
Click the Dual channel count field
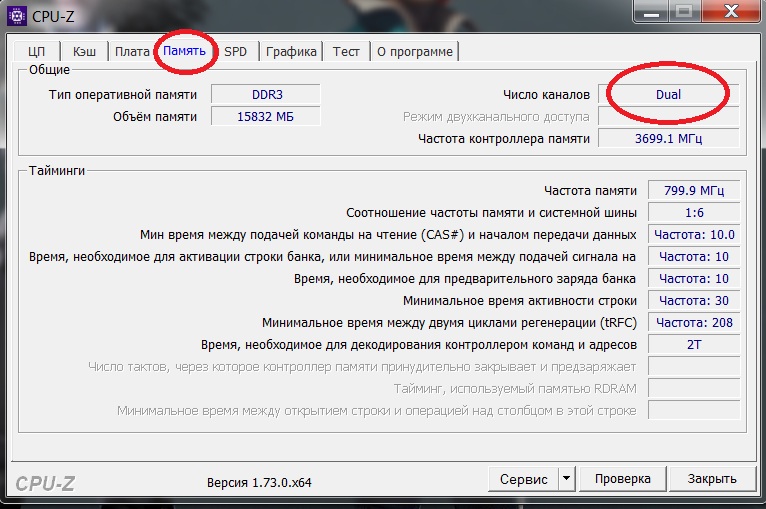click(x=668, y=94)
